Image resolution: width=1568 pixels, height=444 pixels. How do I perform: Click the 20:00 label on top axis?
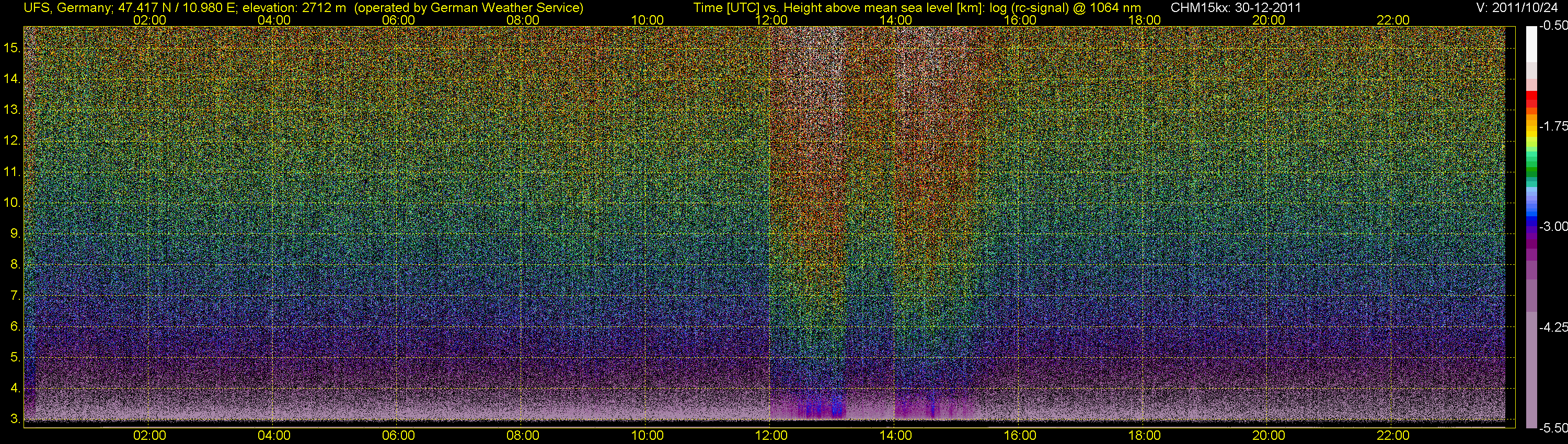[1269, 20]
